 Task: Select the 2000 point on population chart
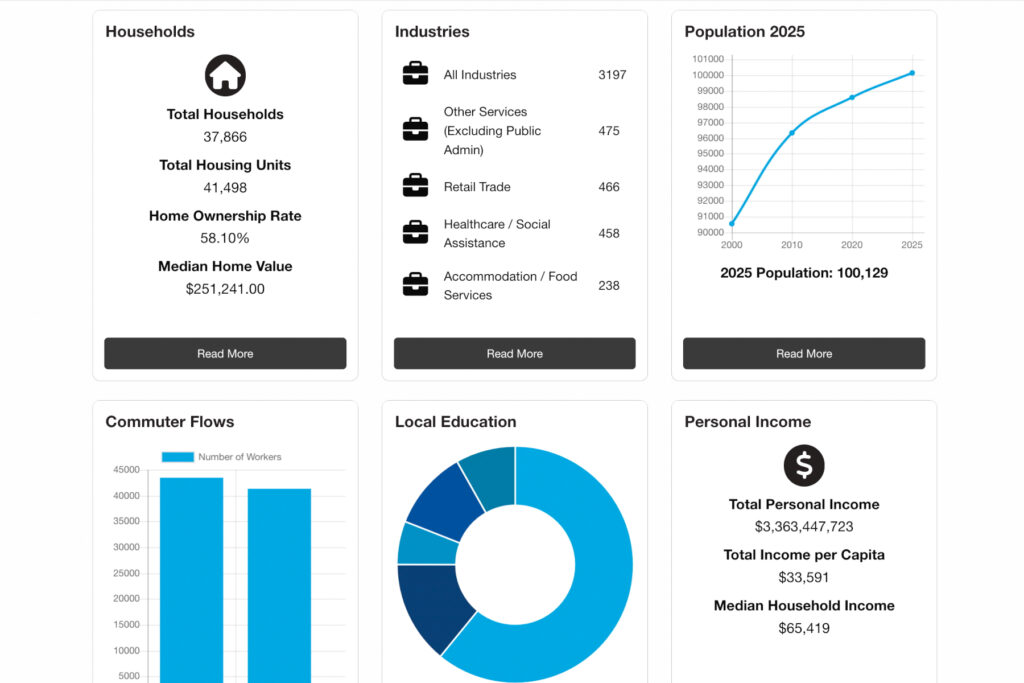[x=732, y=223]
